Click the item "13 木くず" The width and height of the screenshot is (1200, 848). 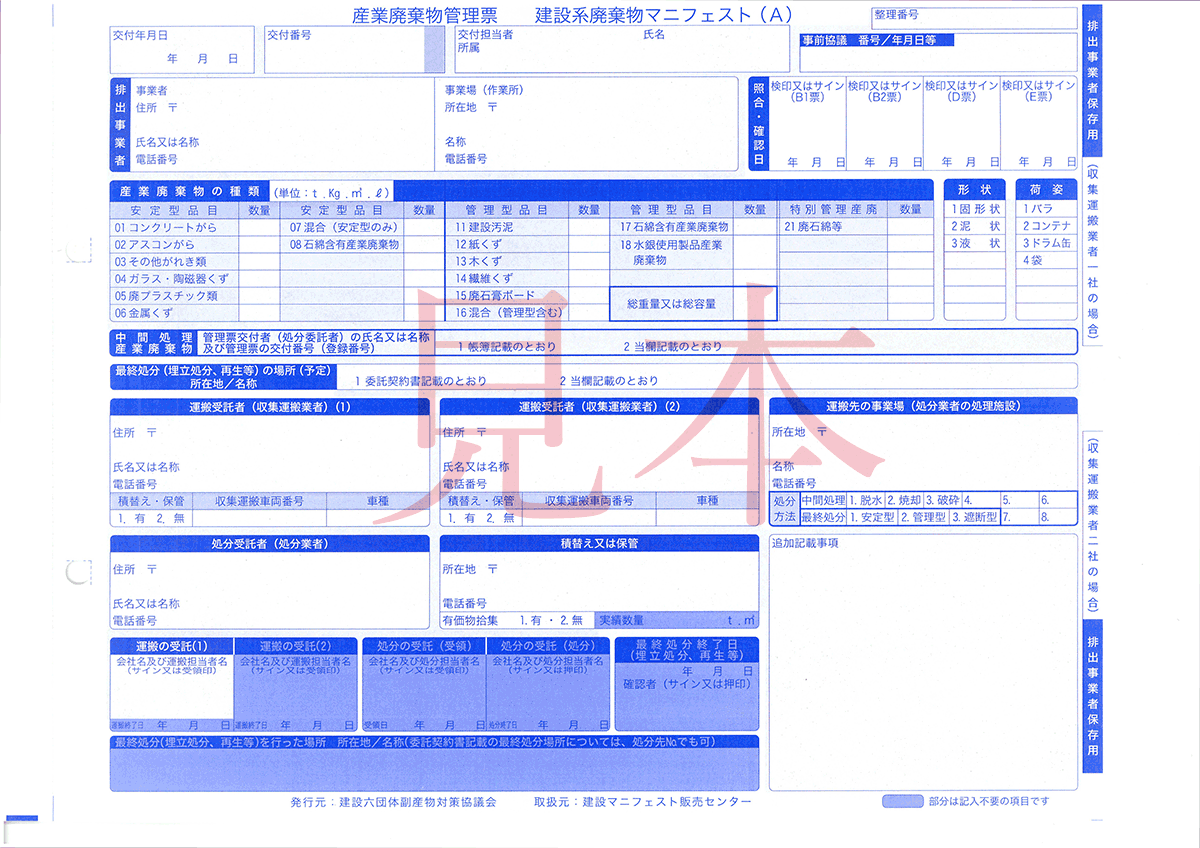pyautogui.click(x=478, y=262)
